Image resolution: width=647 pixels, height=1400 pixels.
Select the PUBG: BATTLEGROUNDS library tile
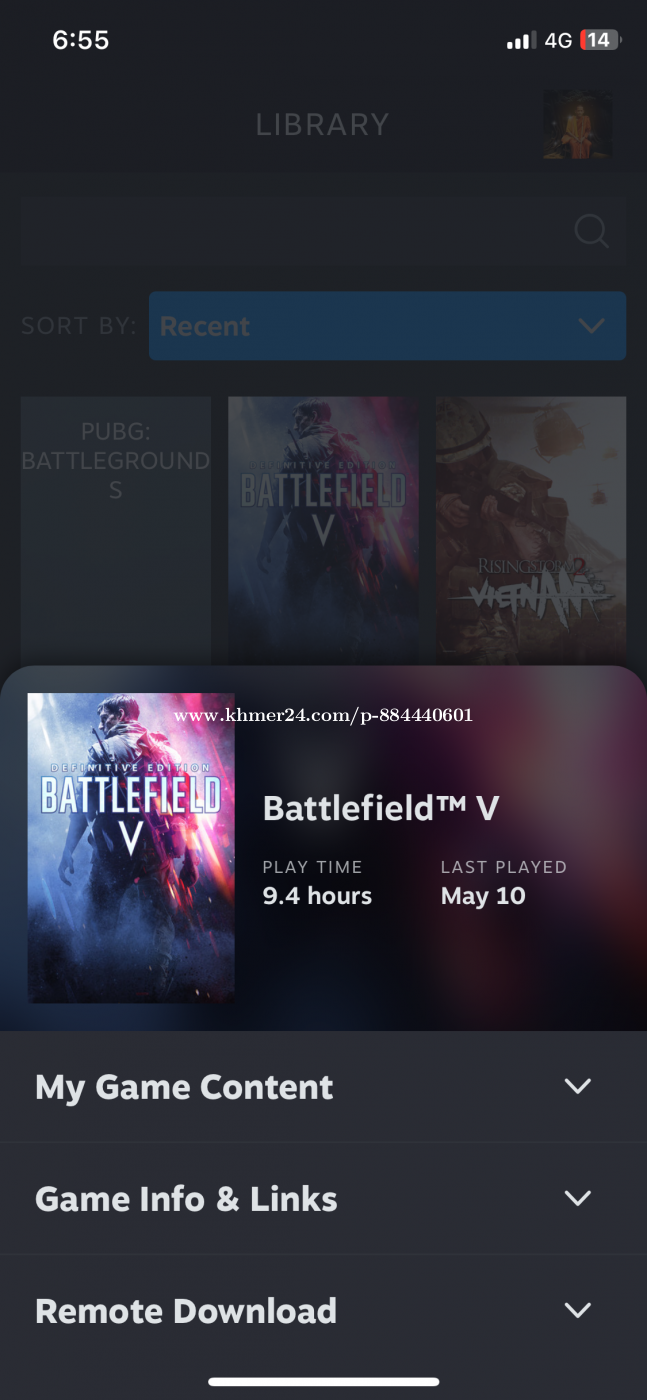tap(116, 530)
